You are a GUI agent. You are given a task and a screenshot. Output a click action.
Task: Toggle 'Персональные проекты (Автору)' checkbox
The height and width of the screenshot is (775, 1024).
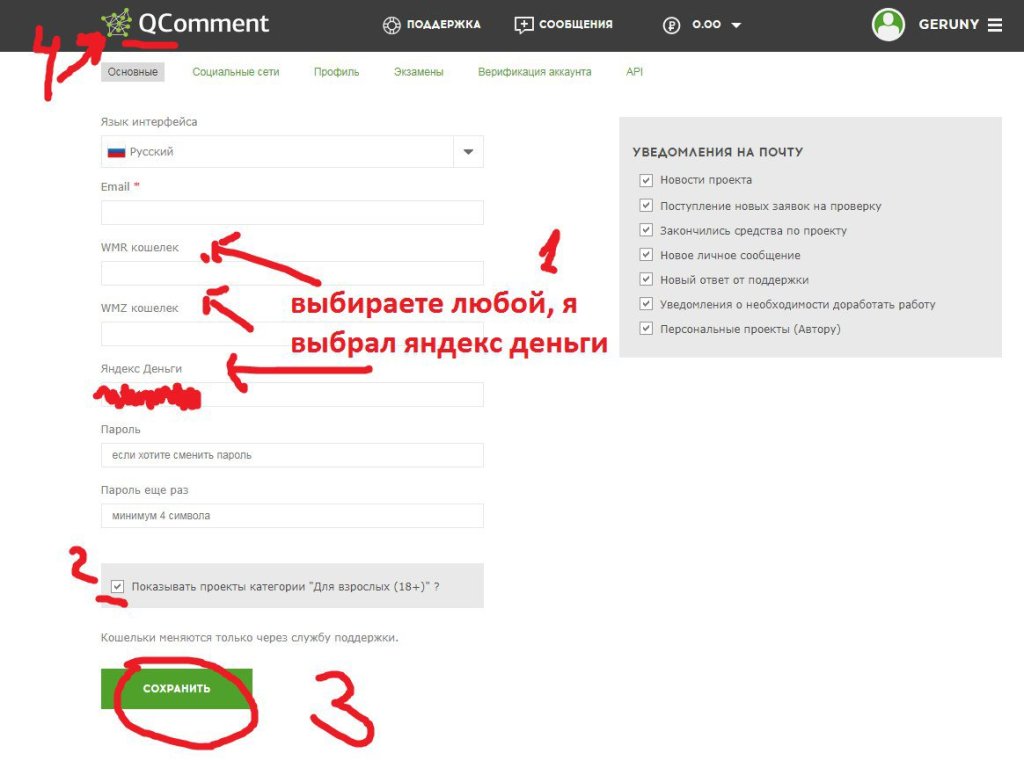pos(645,329)
